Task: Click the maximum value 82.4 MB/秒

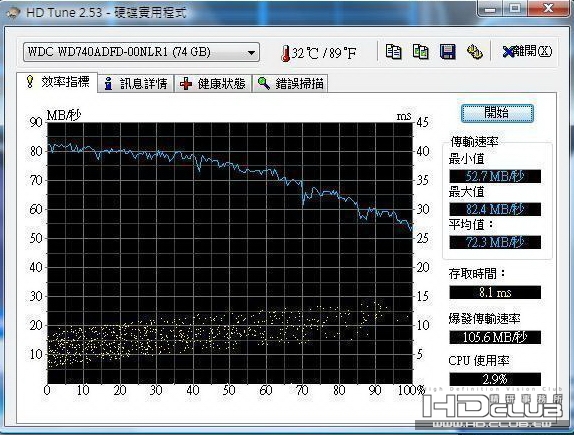Action: [495, 209]
